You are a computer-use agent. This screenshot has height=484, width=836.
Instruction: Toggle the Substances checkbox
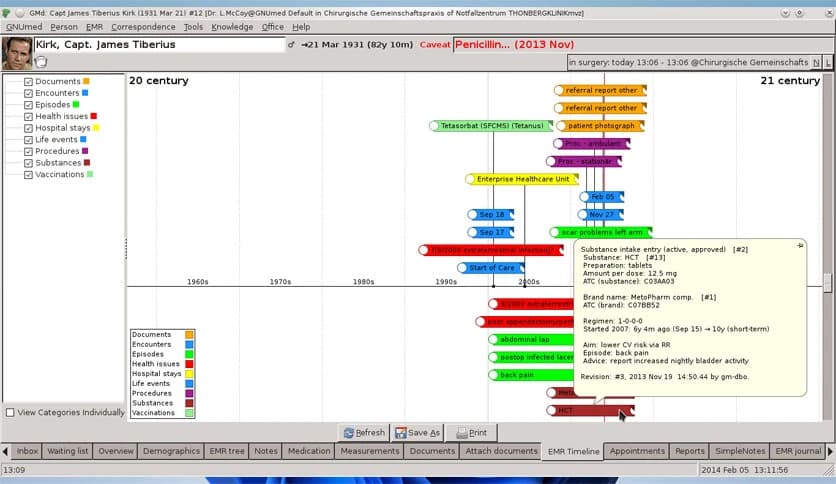(x=28, y=163)
